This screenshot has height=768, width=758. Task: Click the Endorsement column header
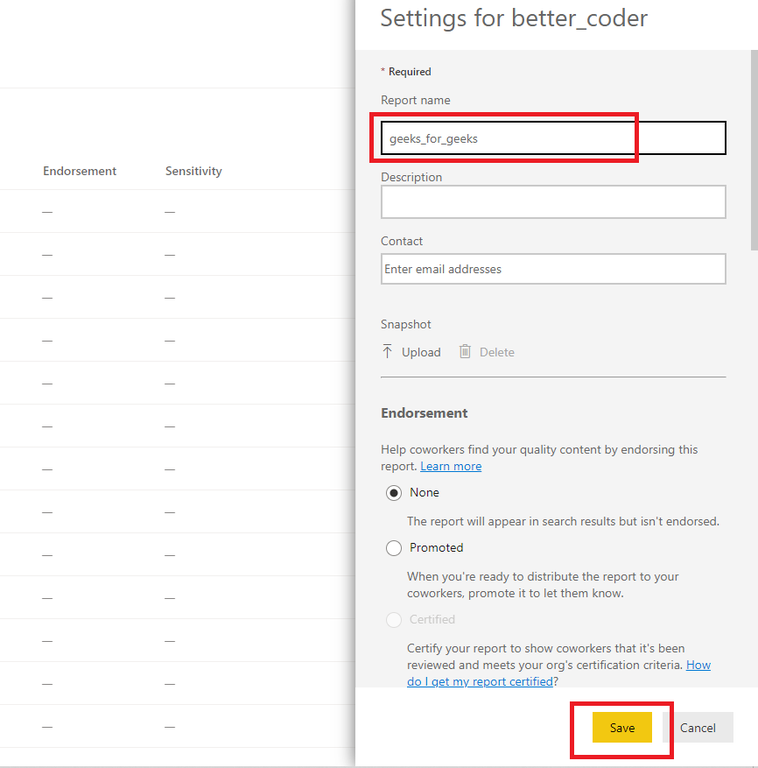click(x=80, y=171)
